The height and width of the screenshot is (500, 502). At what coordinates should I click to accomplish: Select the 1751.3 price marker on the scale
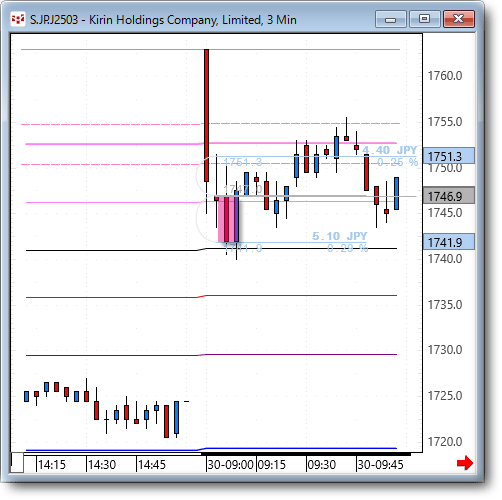click(449, 156)
